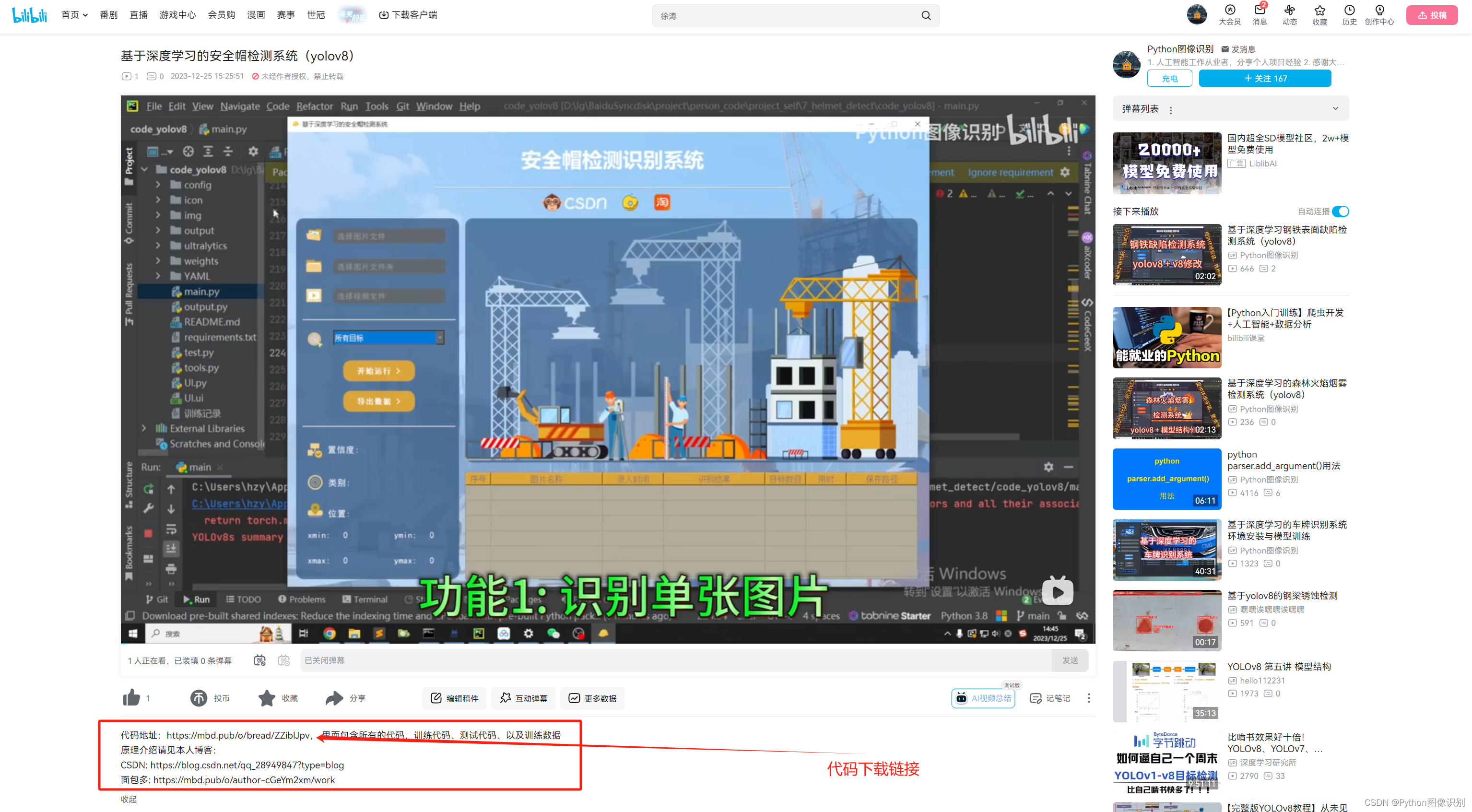Click the 发送 danmaku send button
Screen dimensions: 1472x812
point(1070,660)
